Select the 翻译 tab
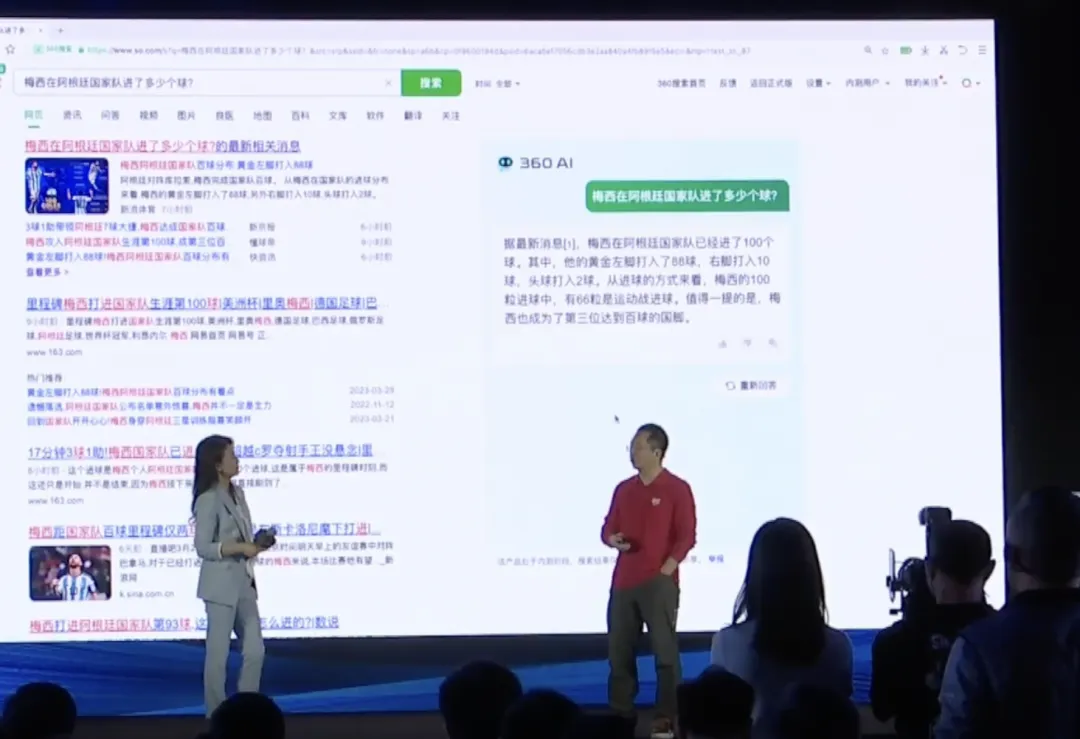 (413, 115)
